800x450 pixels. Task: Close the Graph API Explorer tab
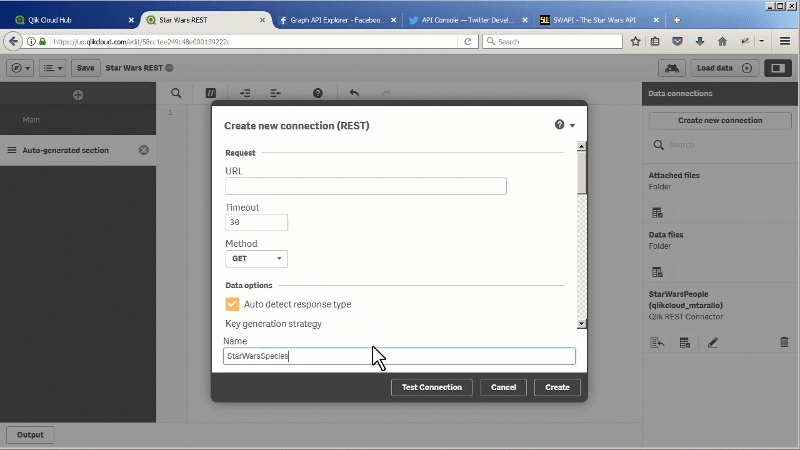393,20
